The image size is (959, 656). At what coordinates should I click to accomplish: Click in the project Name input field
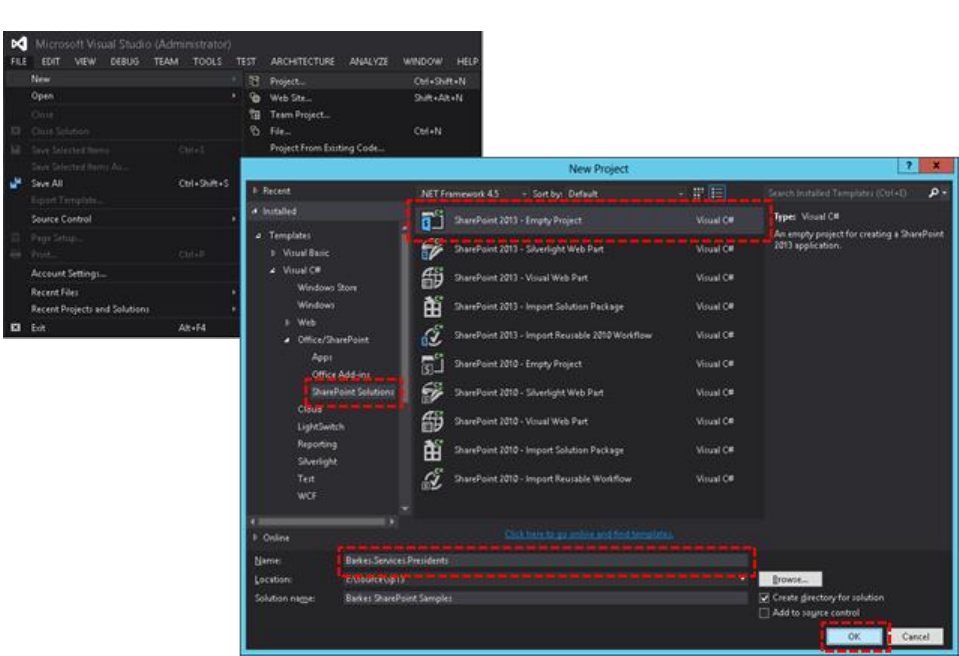(x=545, y=561)
